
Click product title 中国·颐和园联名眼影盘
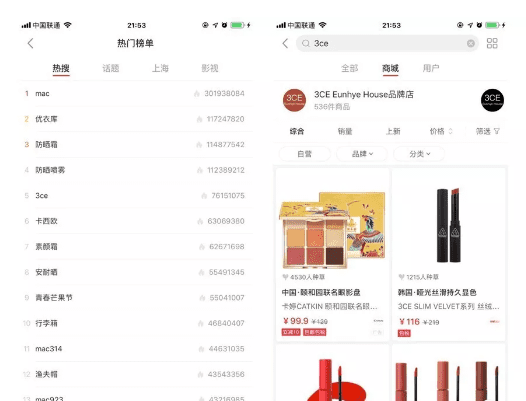pos(321,293)
